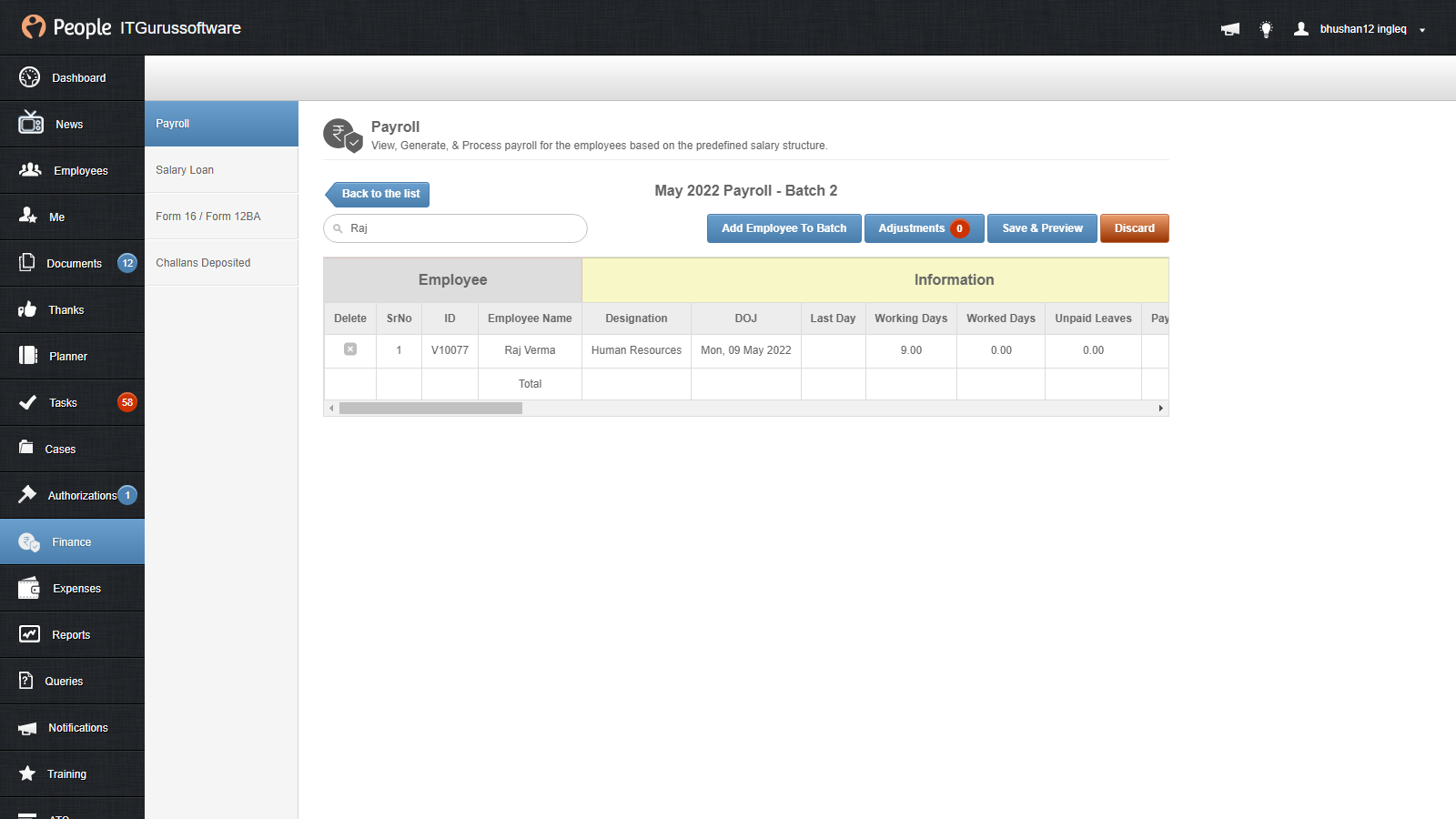Click the Thanks thumbs-up icon

(x=27, y=309)
